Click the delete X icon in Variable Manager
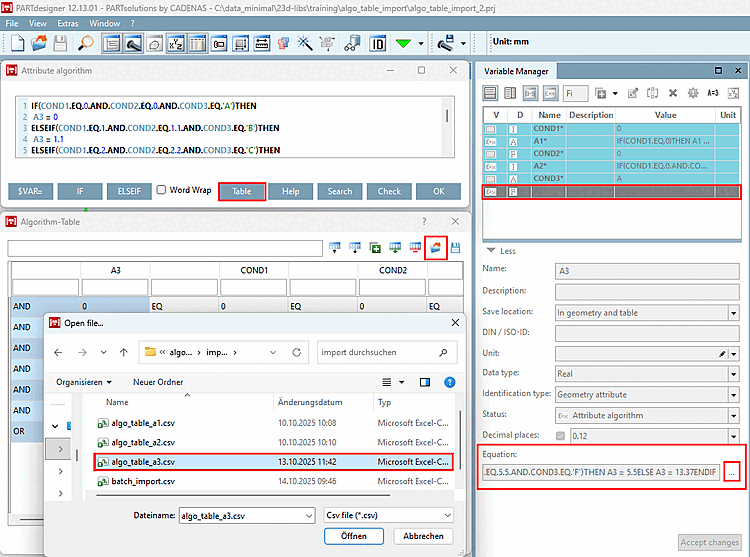Viewport: 750px width, 557px height. [x=673, y=93]
